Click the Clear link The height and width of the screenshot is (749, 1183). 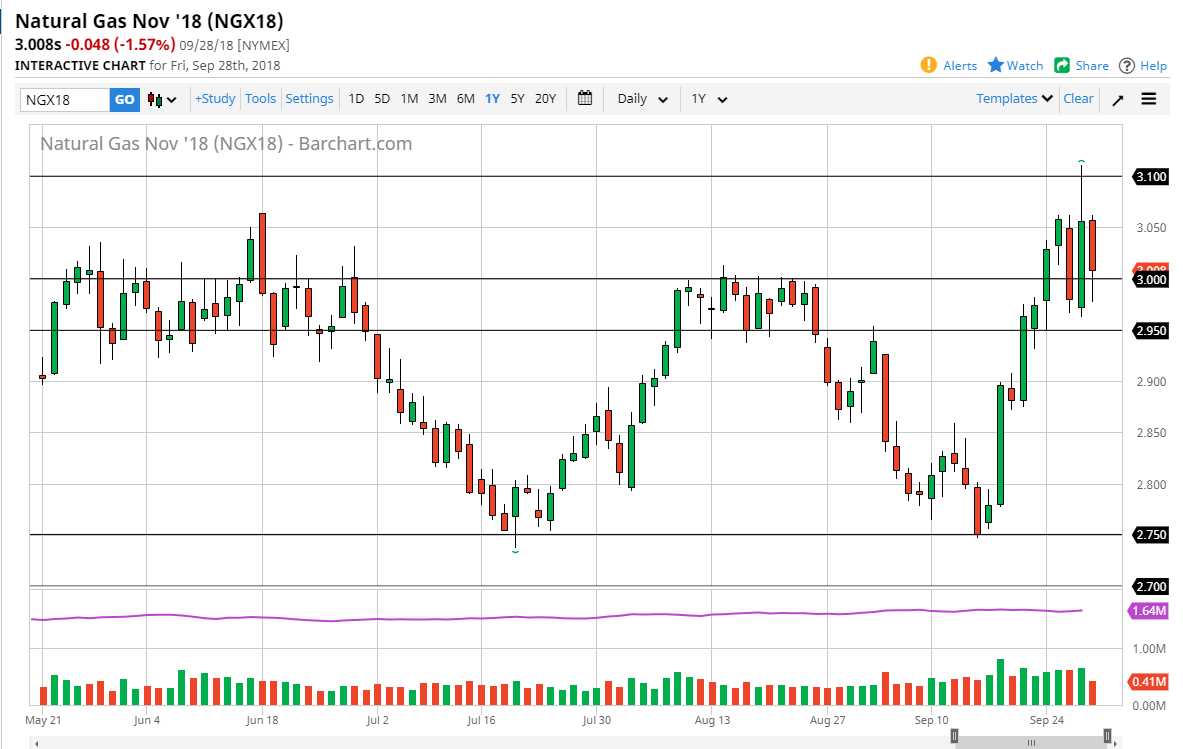tap(1078, 98)
